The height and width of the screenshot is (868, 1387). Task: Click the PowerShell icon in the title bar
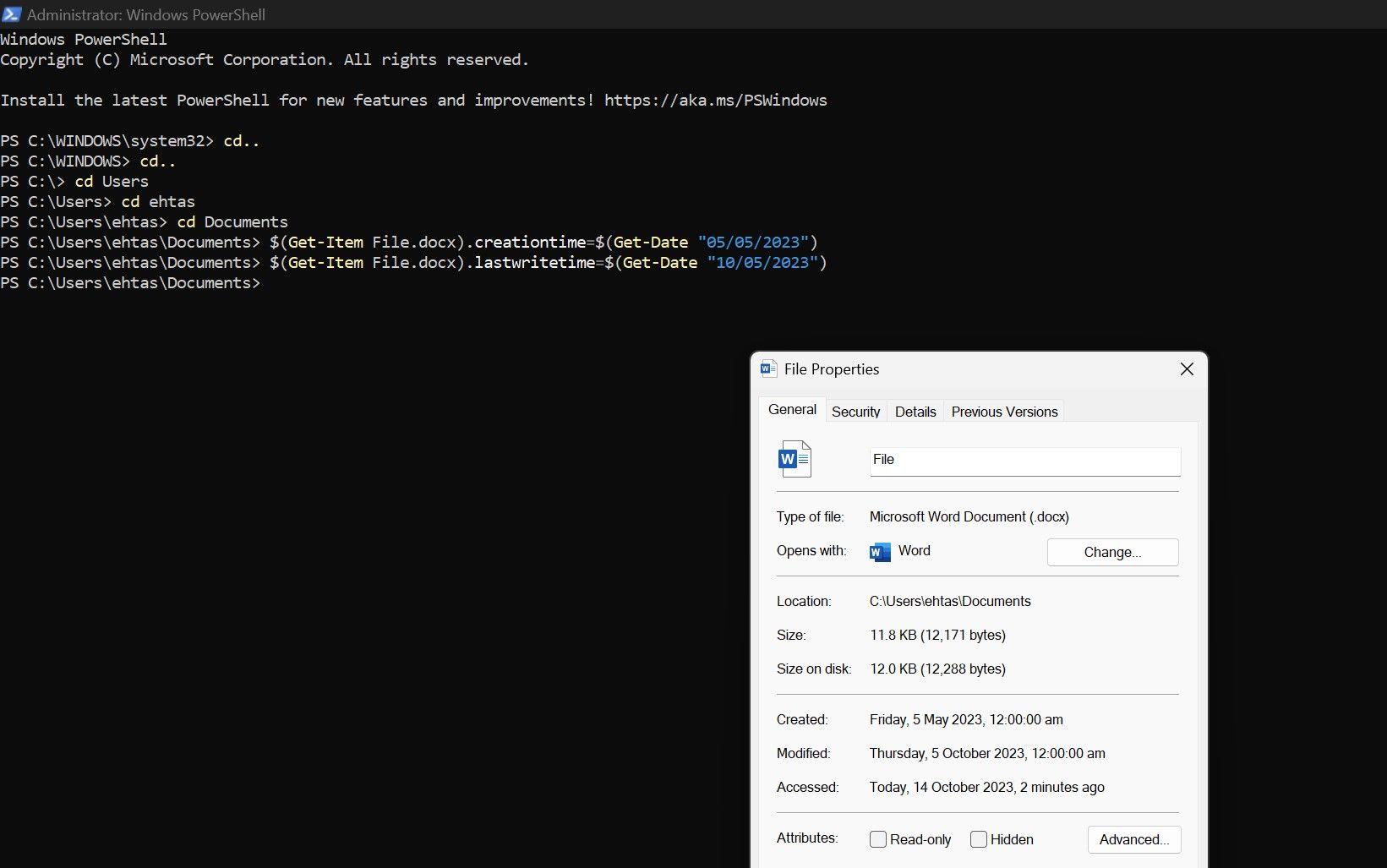pyautogui.click(x=11, y=14)
